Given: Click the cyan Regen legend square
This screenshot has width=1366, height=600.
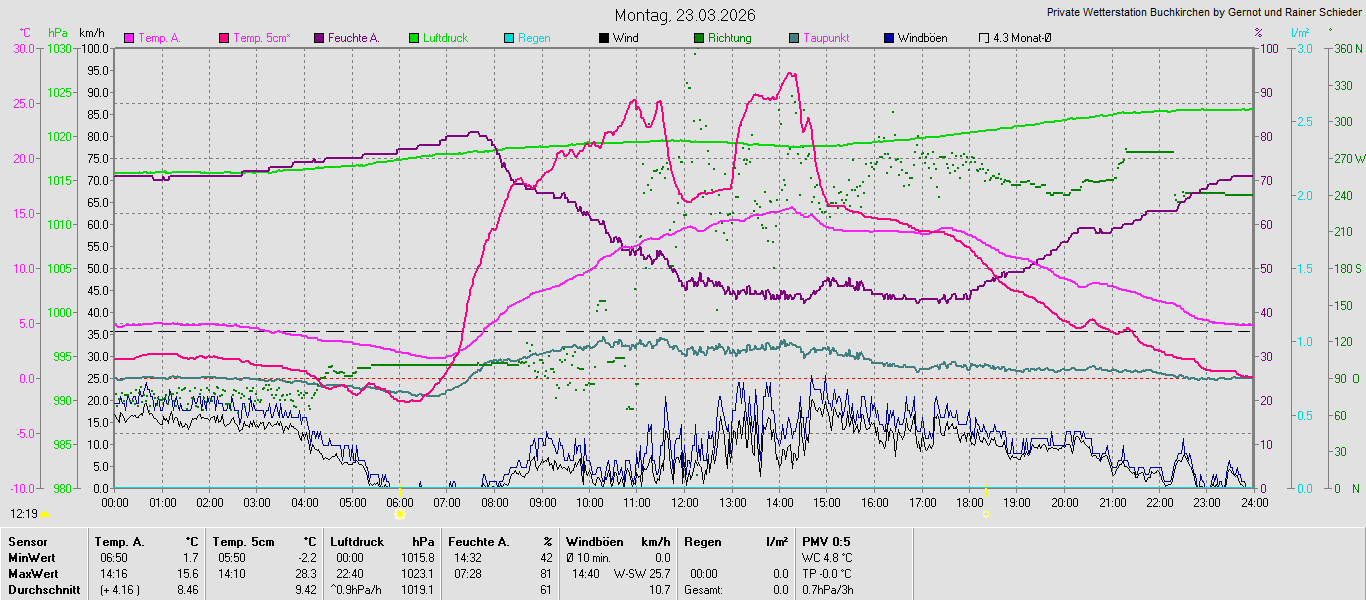Looking at the screenshot, I should pyautogui.click(x=509, y=38).
